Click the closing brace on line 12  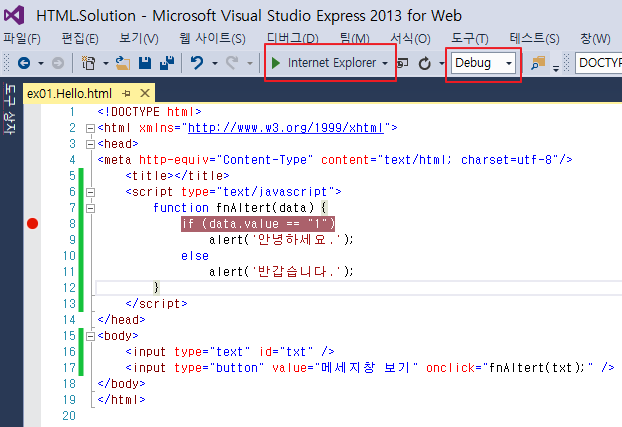click(156, 287)
